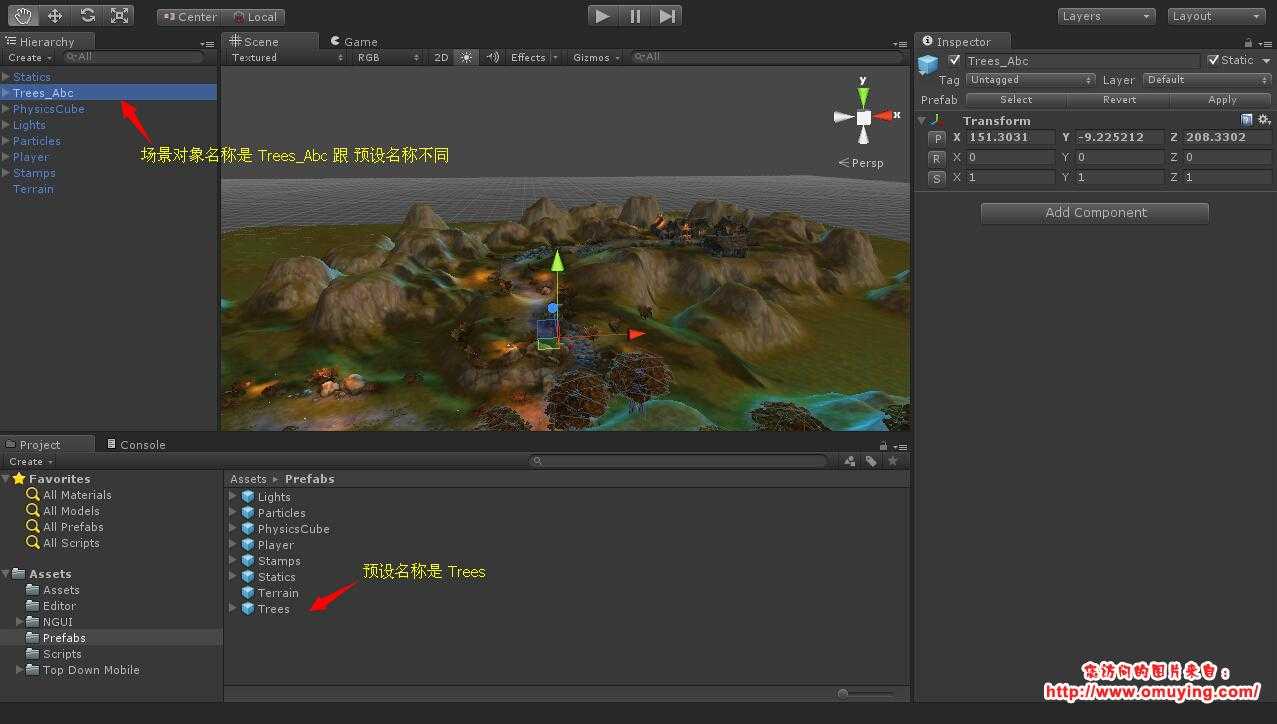
Task: Select Trees_Abc in Hierarchy
Action: coord(43,93)
